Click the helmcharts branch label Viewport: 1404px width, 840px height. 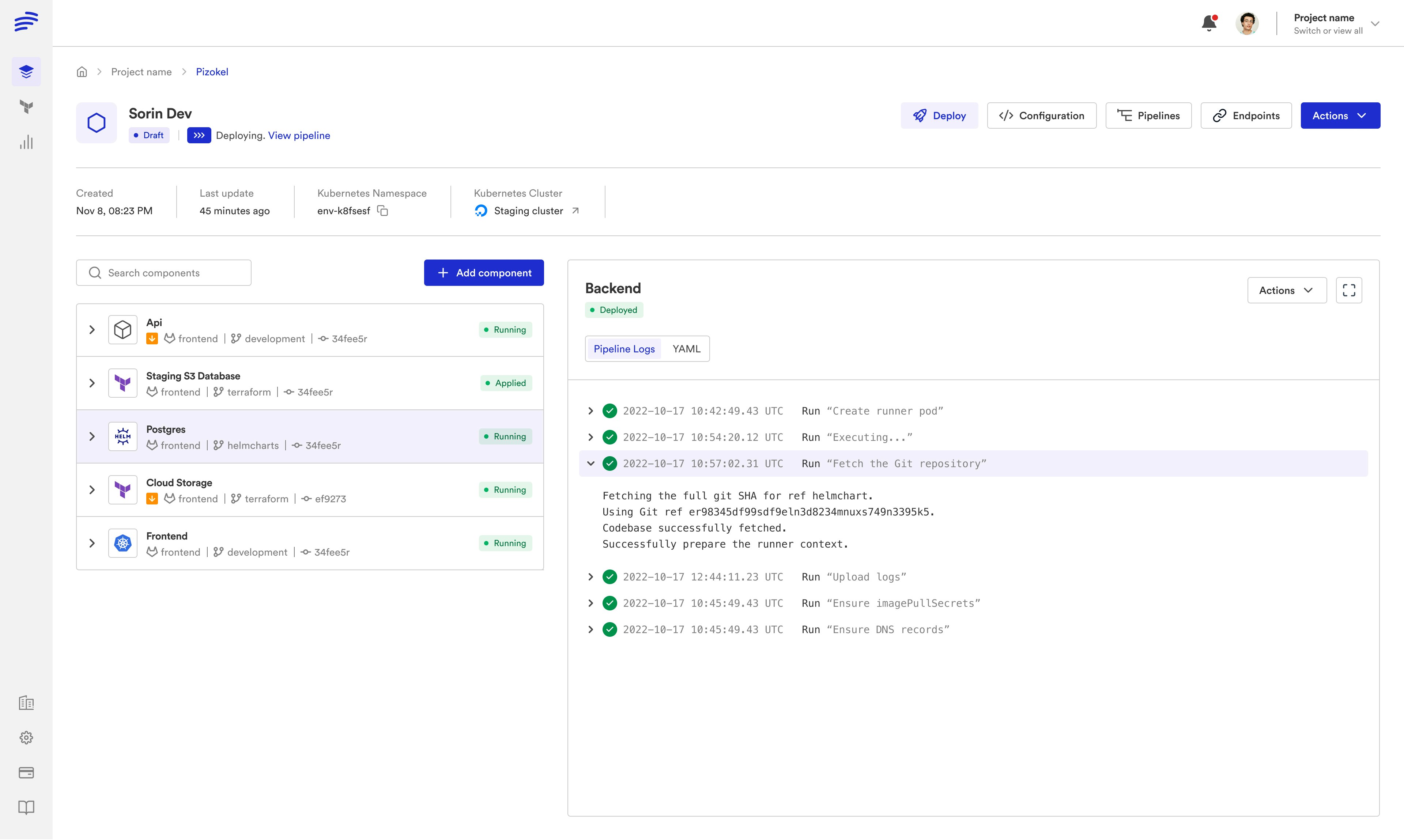[x=253, y=446]
